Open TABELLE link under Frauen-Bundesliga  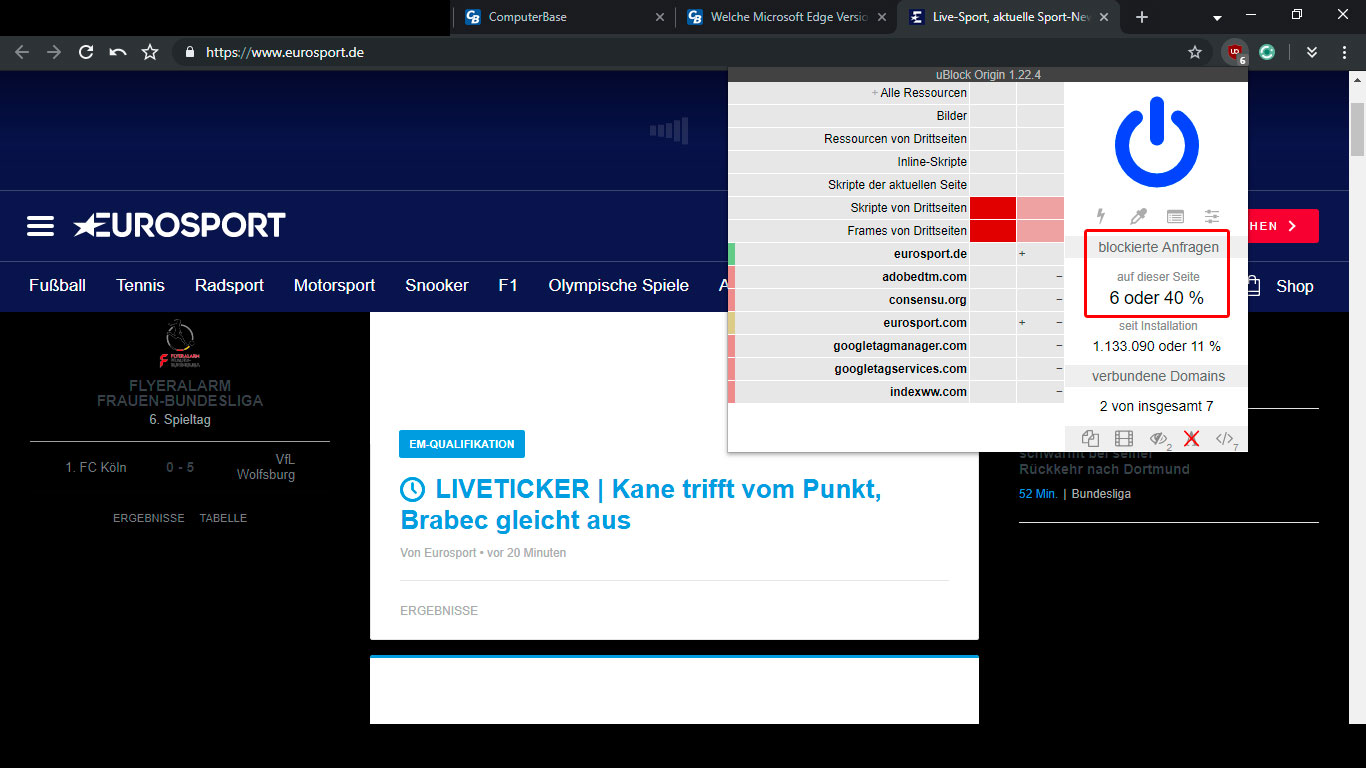pos(223,518)
